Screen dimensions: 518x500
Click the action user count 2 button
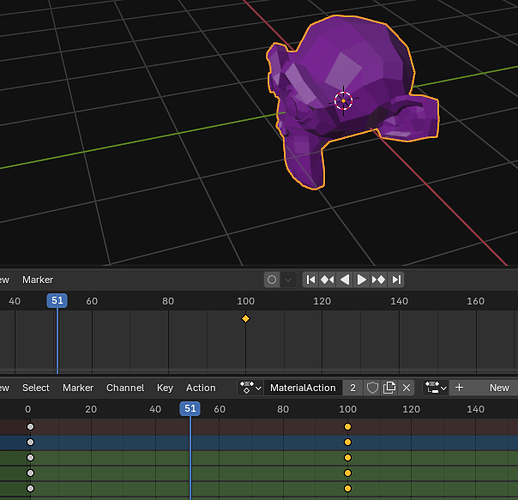(353, 388)
